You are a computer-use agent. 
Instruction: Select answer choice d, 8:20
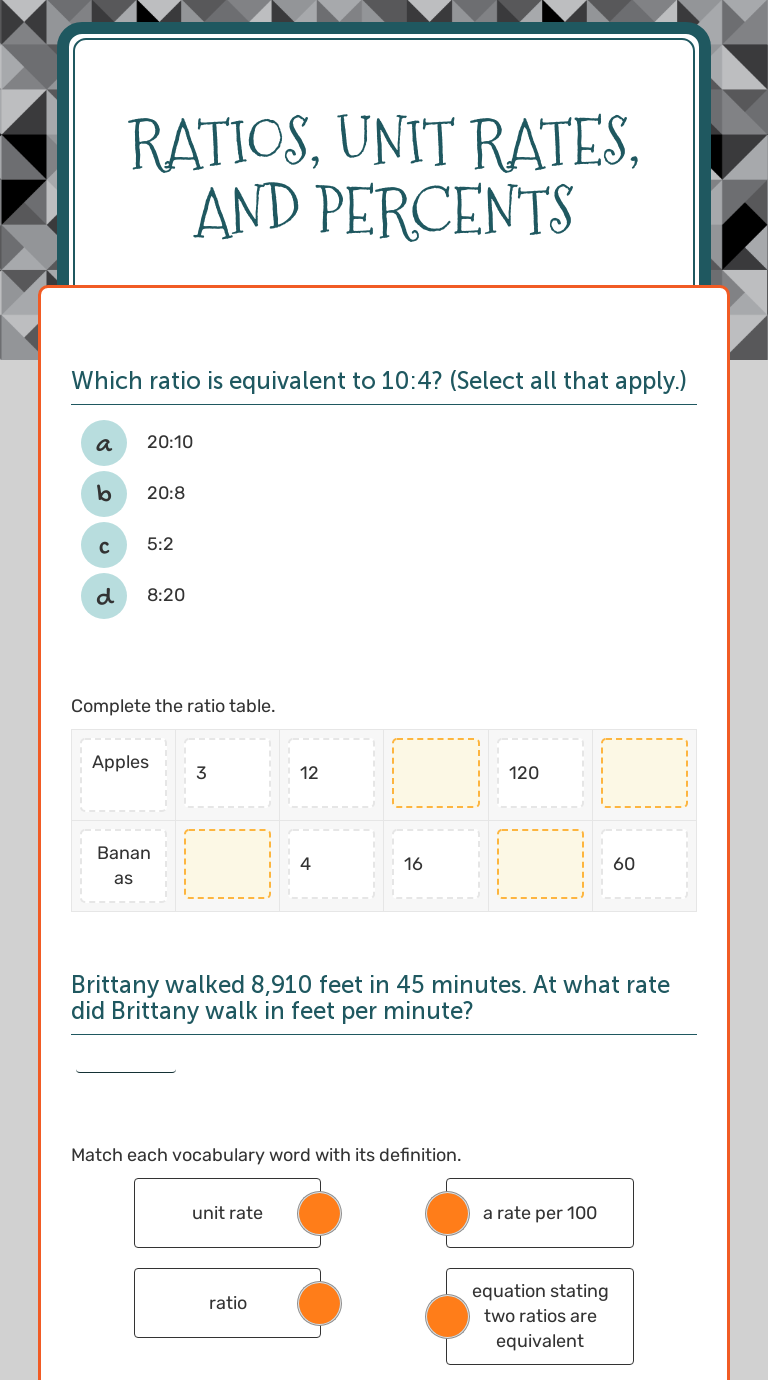click(x=104, y=595)
